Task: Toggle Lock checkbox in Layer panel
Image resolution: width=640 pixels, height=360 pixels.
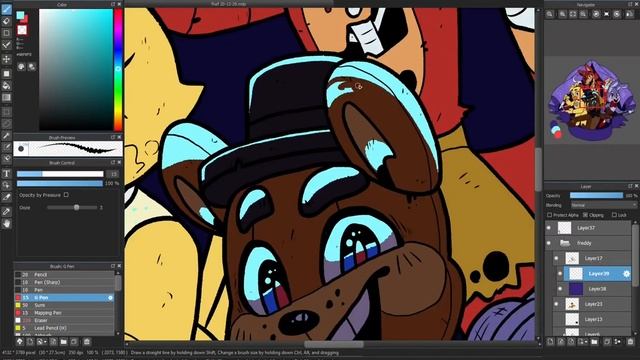Action: pos(614,215)
